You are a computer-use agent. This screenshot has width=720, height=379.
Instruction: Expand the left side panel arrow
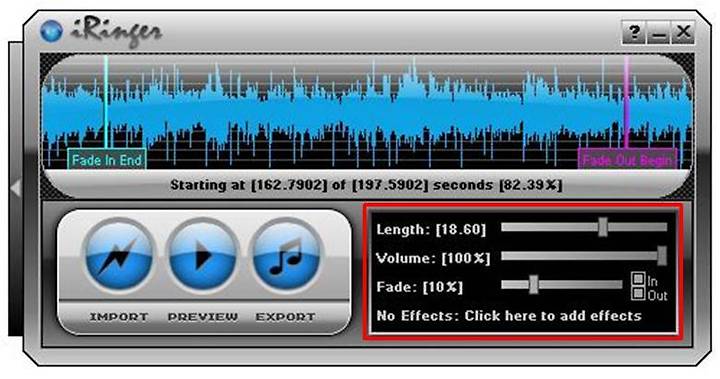16,188
